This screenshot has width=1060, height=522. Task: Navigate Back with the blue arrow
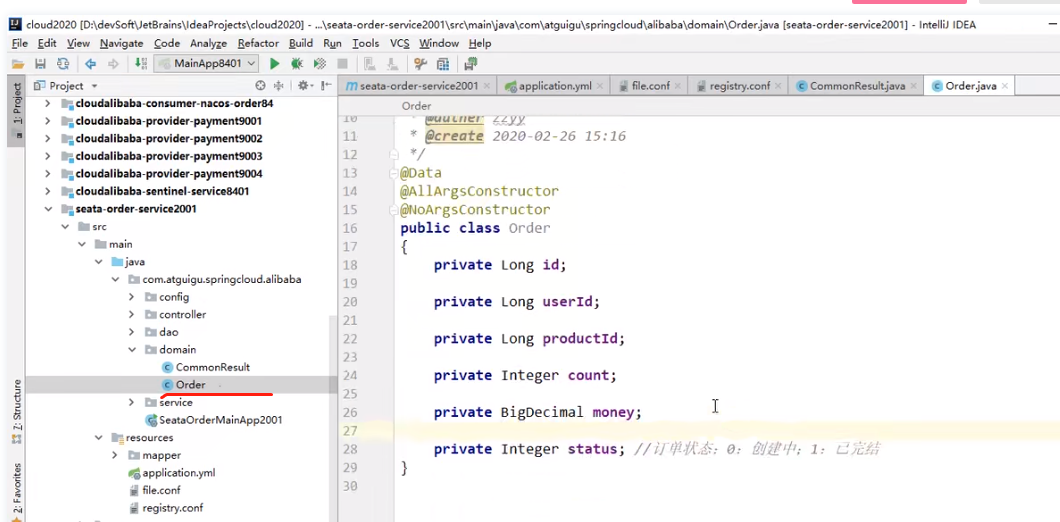tap(90, 64)
